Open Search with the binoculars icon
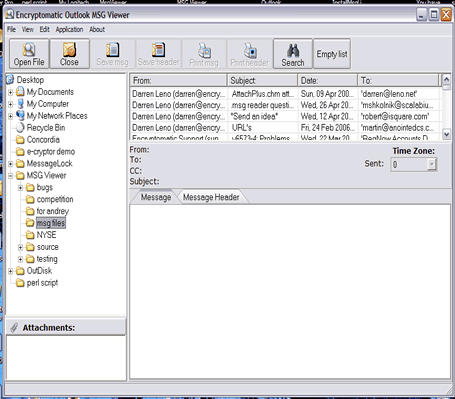The height and width of the screenshot is (399, 455). [x=293, y=54]
